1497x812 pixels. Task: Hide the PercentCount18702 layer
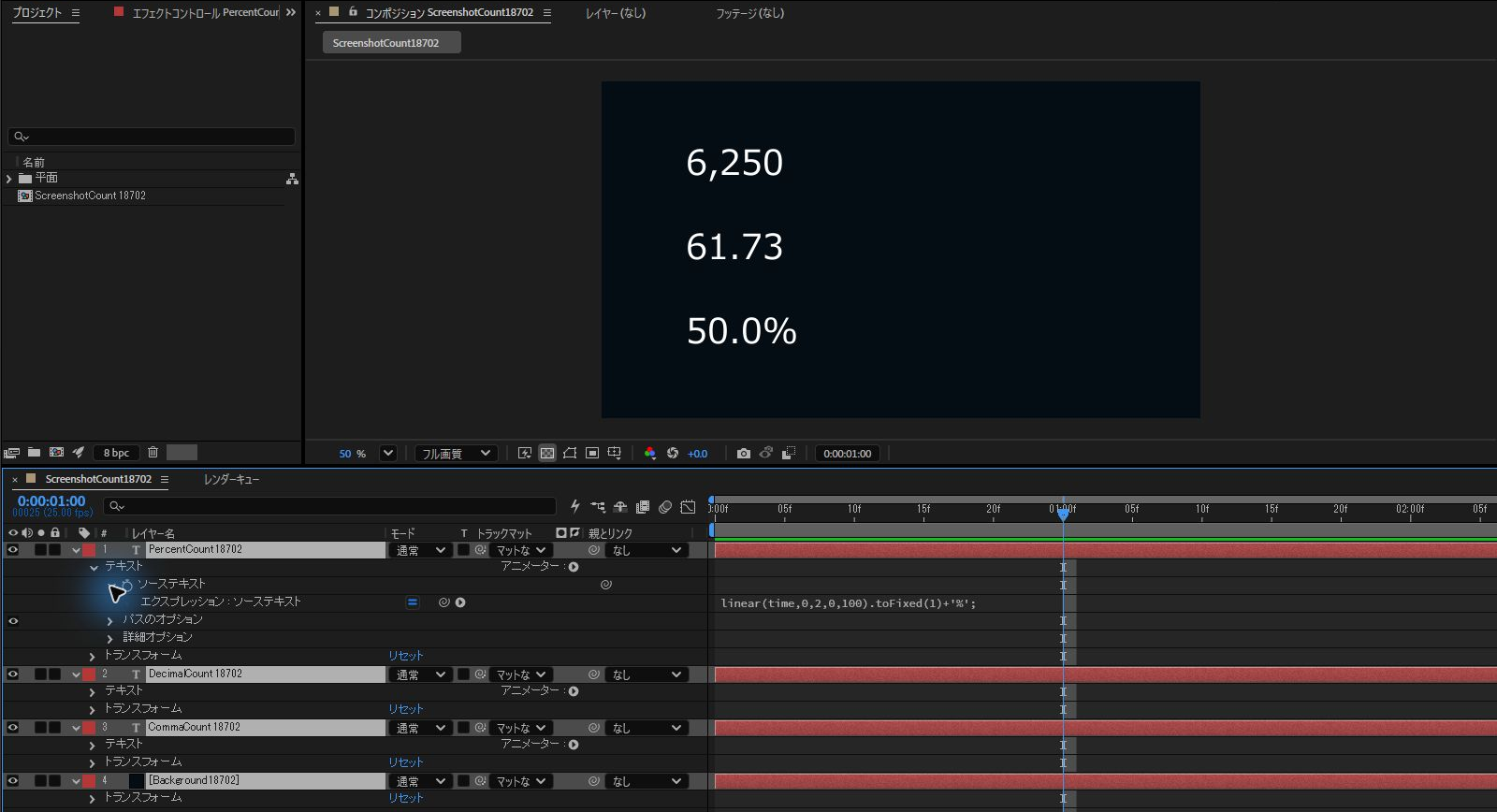[13, 550]
